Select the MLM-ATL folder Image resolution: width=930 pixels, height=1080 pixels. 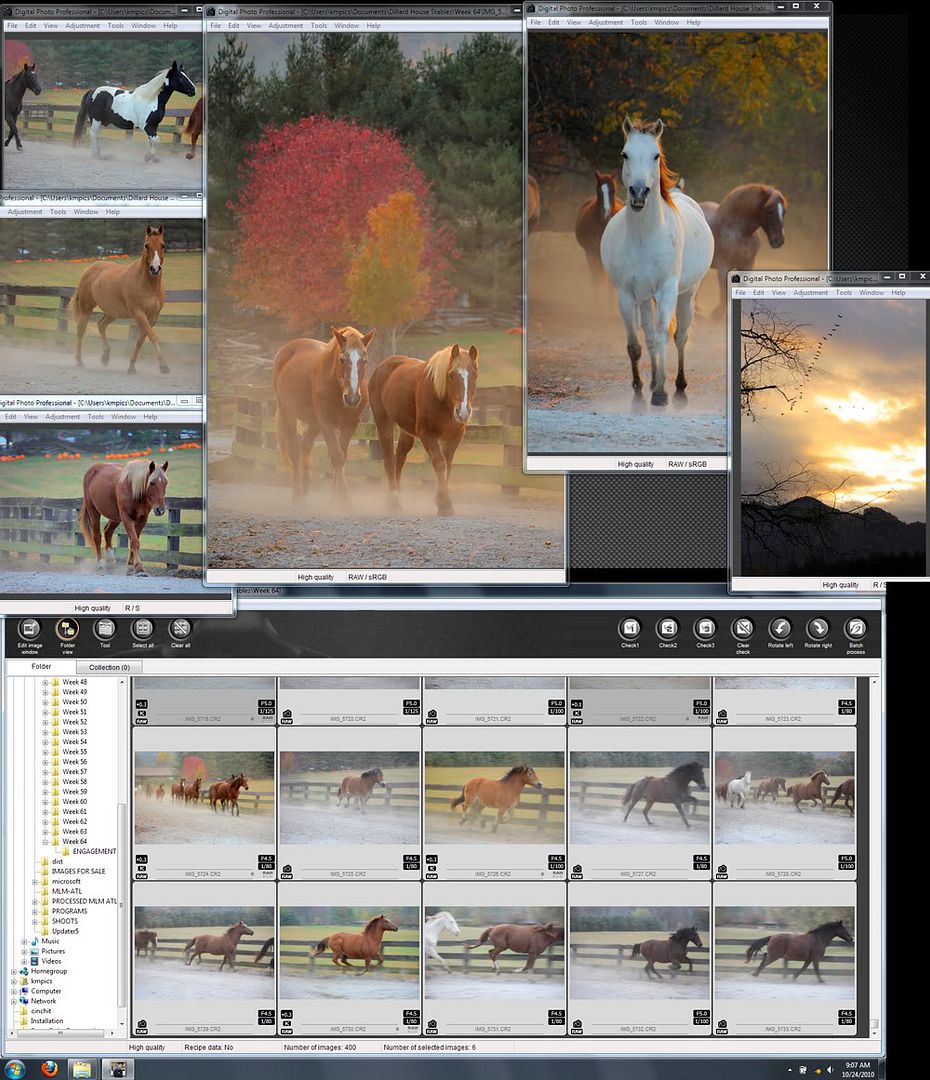(67, 891)
